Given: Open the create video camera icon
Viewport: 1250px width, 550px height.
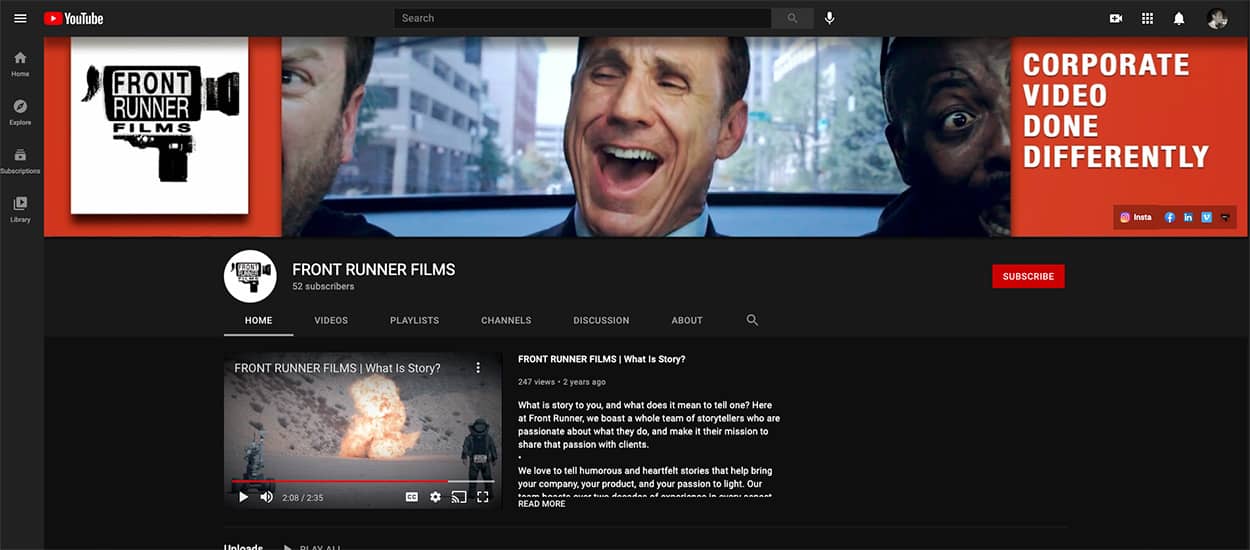Looking at the screenshot, I should coord(1116,18).
